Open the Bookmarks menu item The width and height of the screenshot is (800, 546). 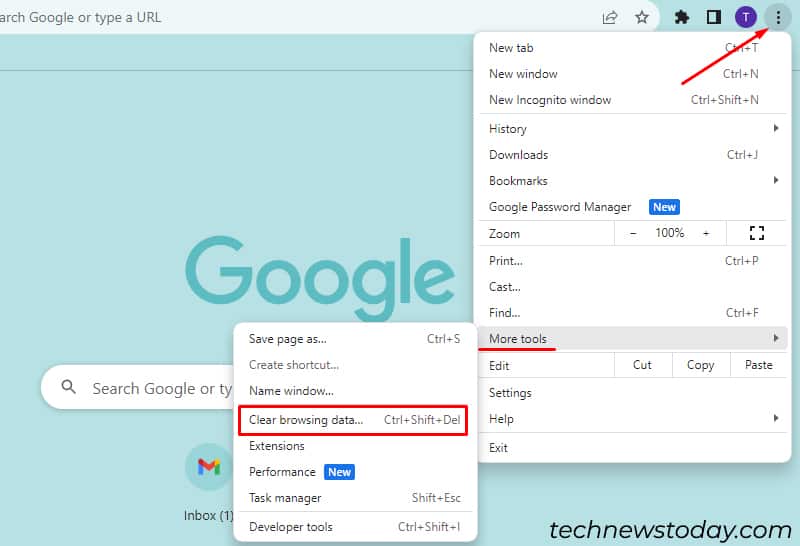coord(633,181)
